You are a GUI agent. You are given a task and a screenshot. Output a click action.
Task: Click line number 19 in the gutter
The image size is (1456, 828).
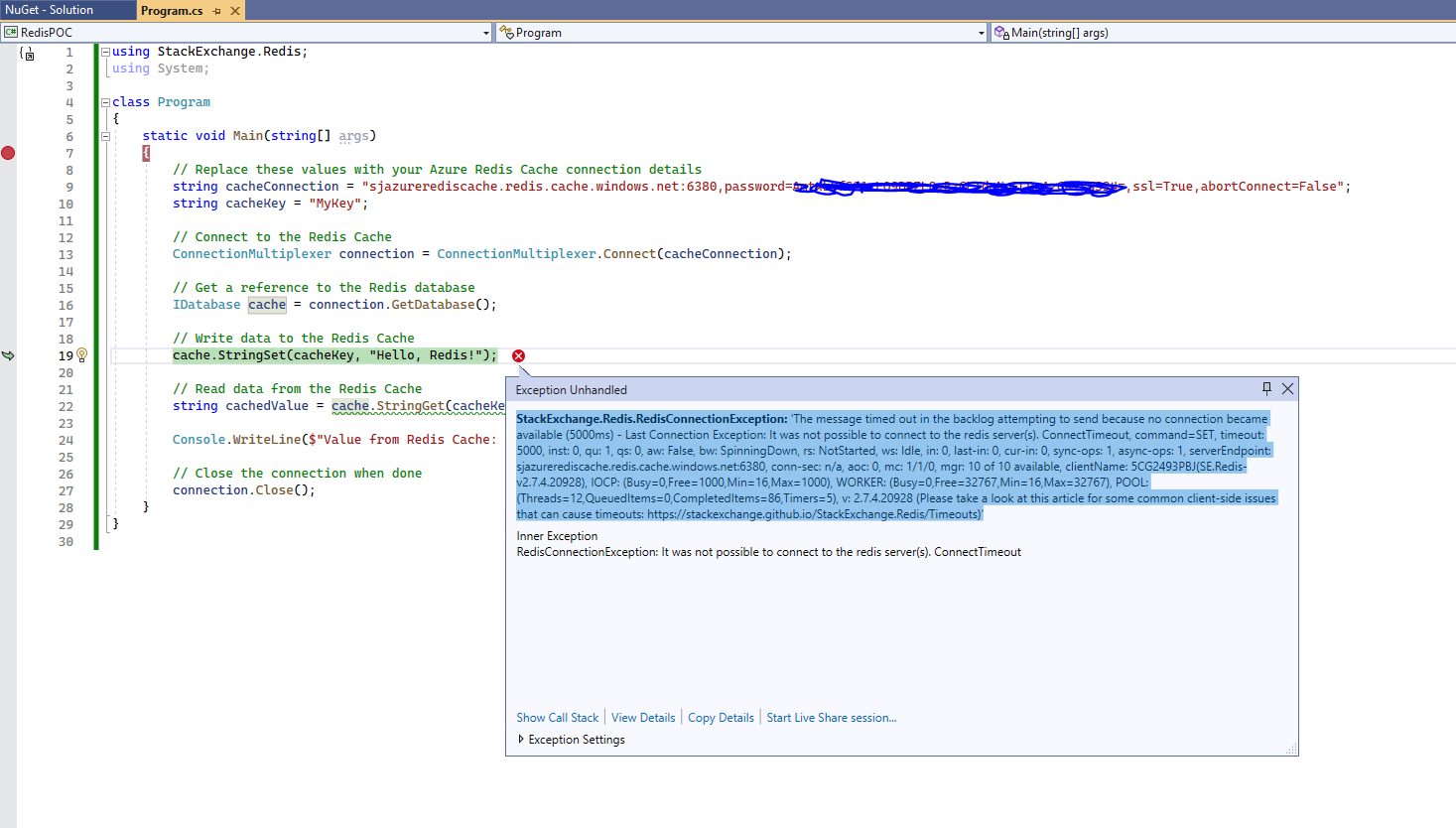[66, 356]
